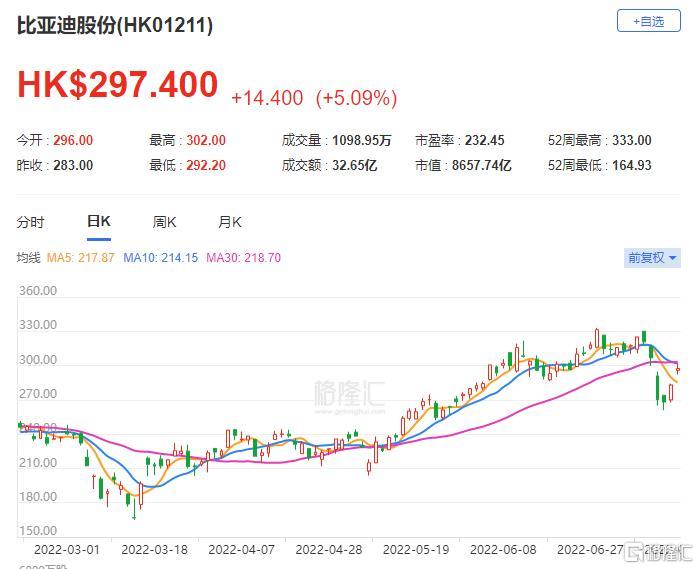Click the MA5: 217.87 indicator label
Screen dimensions: 699x569
pyautogui.click(x=81, y=258)
